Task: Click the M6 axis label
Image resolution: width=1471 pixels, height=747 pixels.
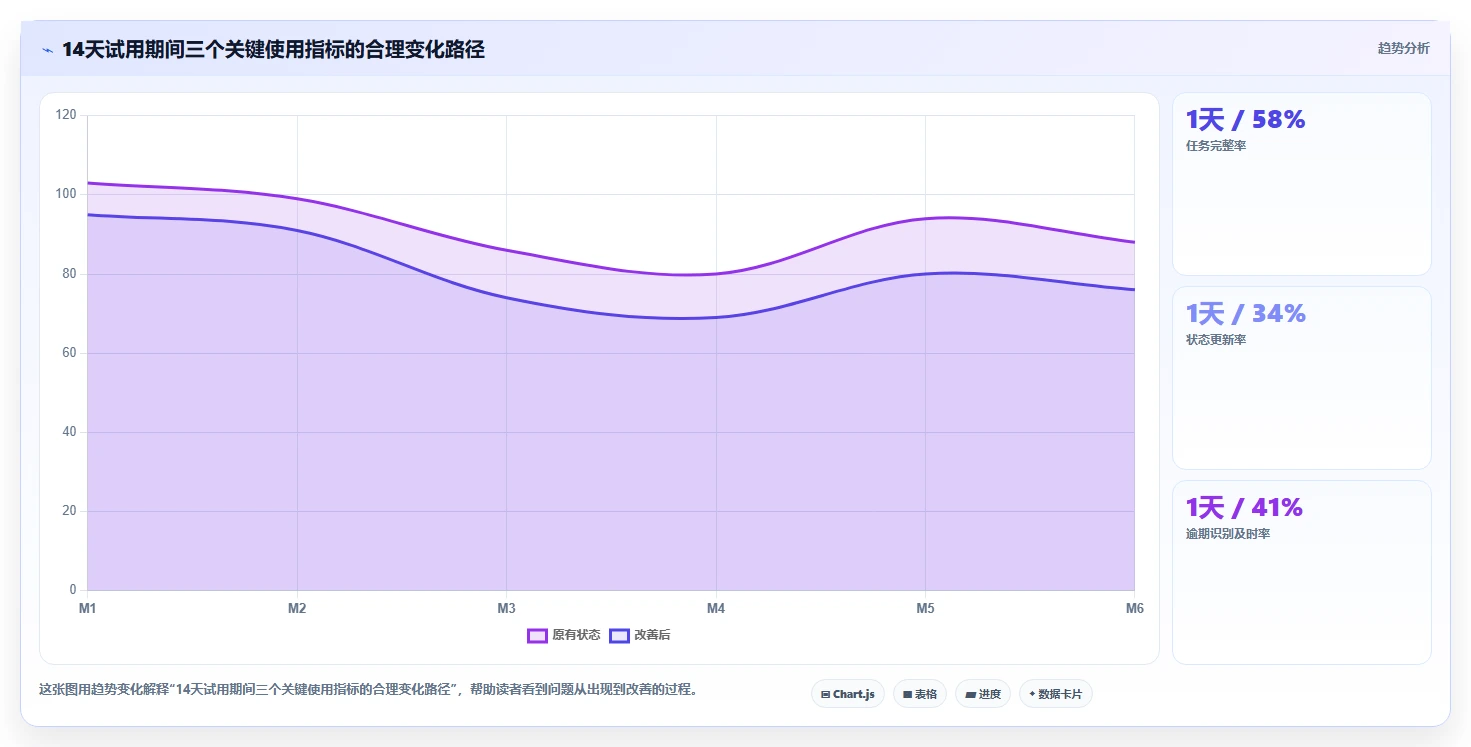Action: tap(1134, 608)
